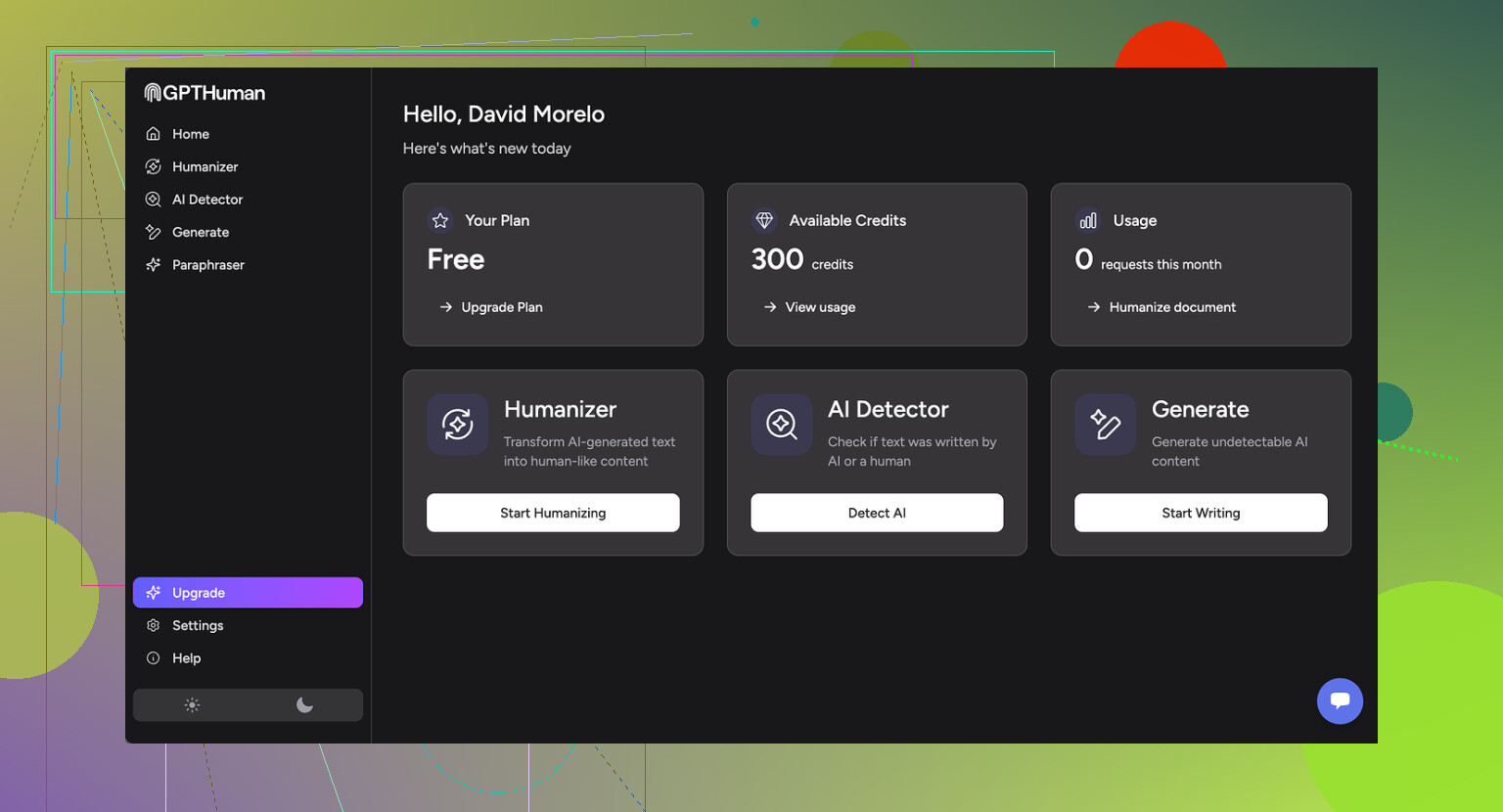Follow the Upgrade Plan link

click(501, 307)
